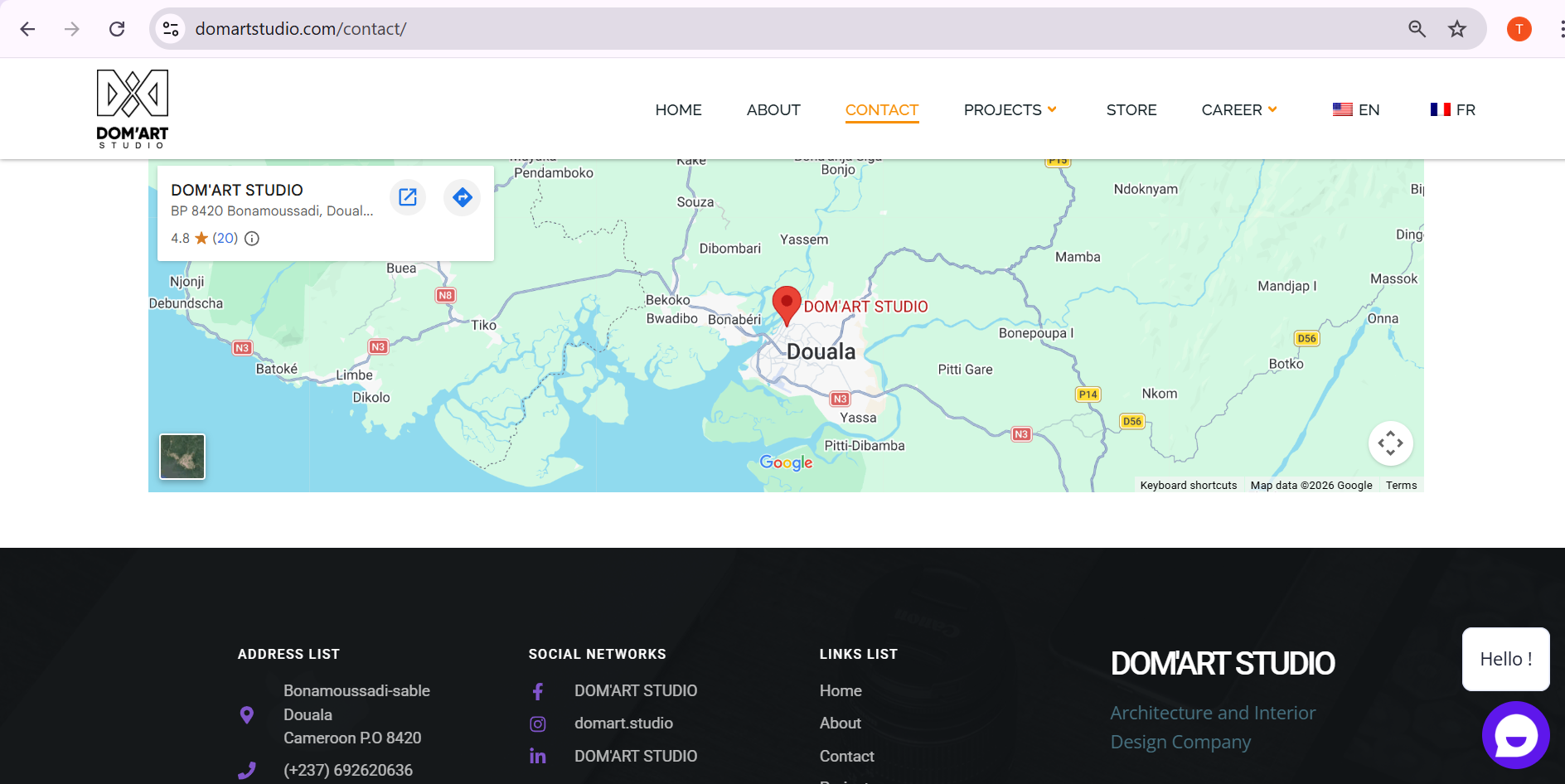Switch site language to French
Screen dimensions: 1565x784
tap(1452, 110)
